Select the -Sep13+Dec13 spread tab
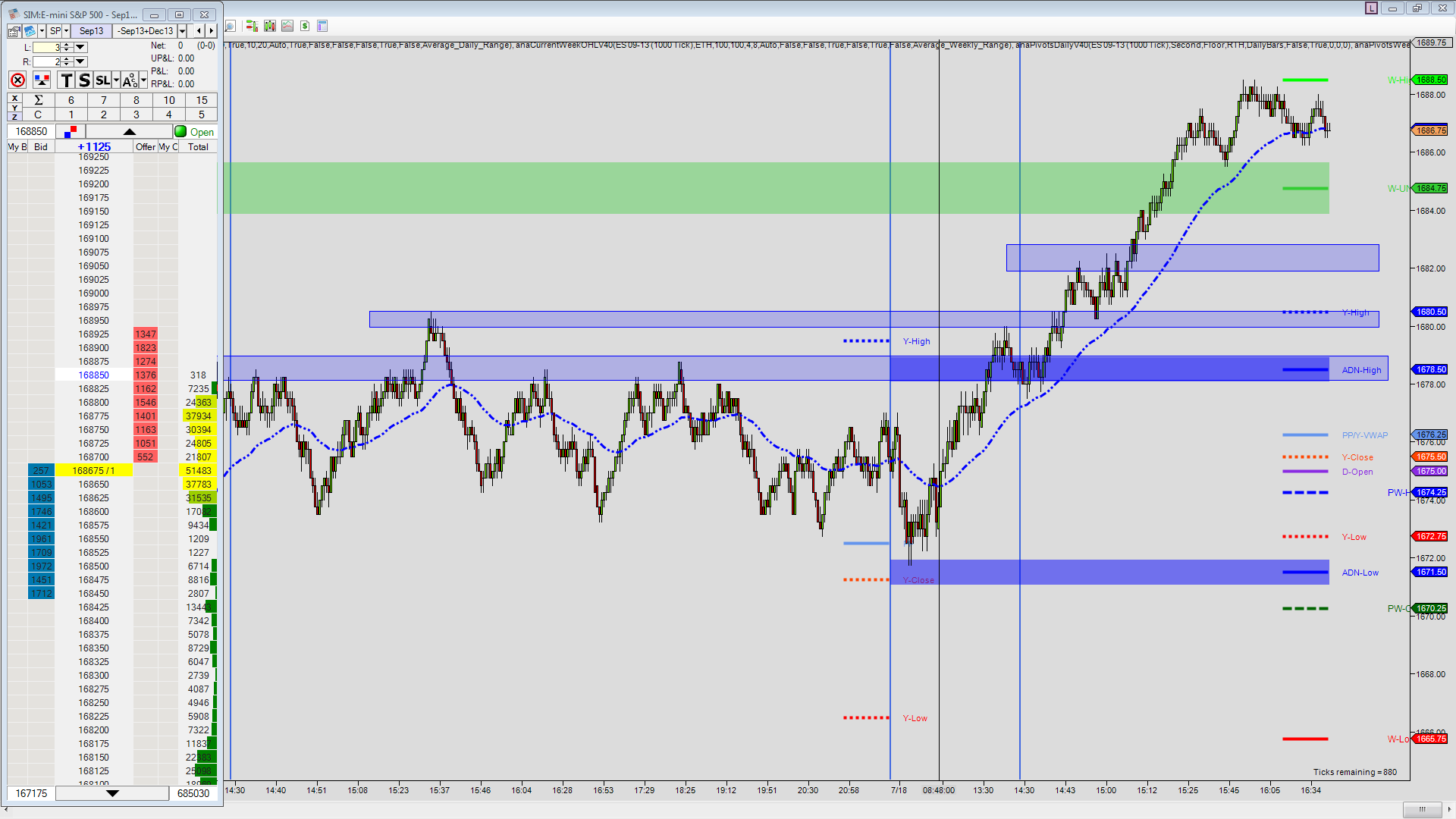The image size is (1456, 819). point(146,31)
